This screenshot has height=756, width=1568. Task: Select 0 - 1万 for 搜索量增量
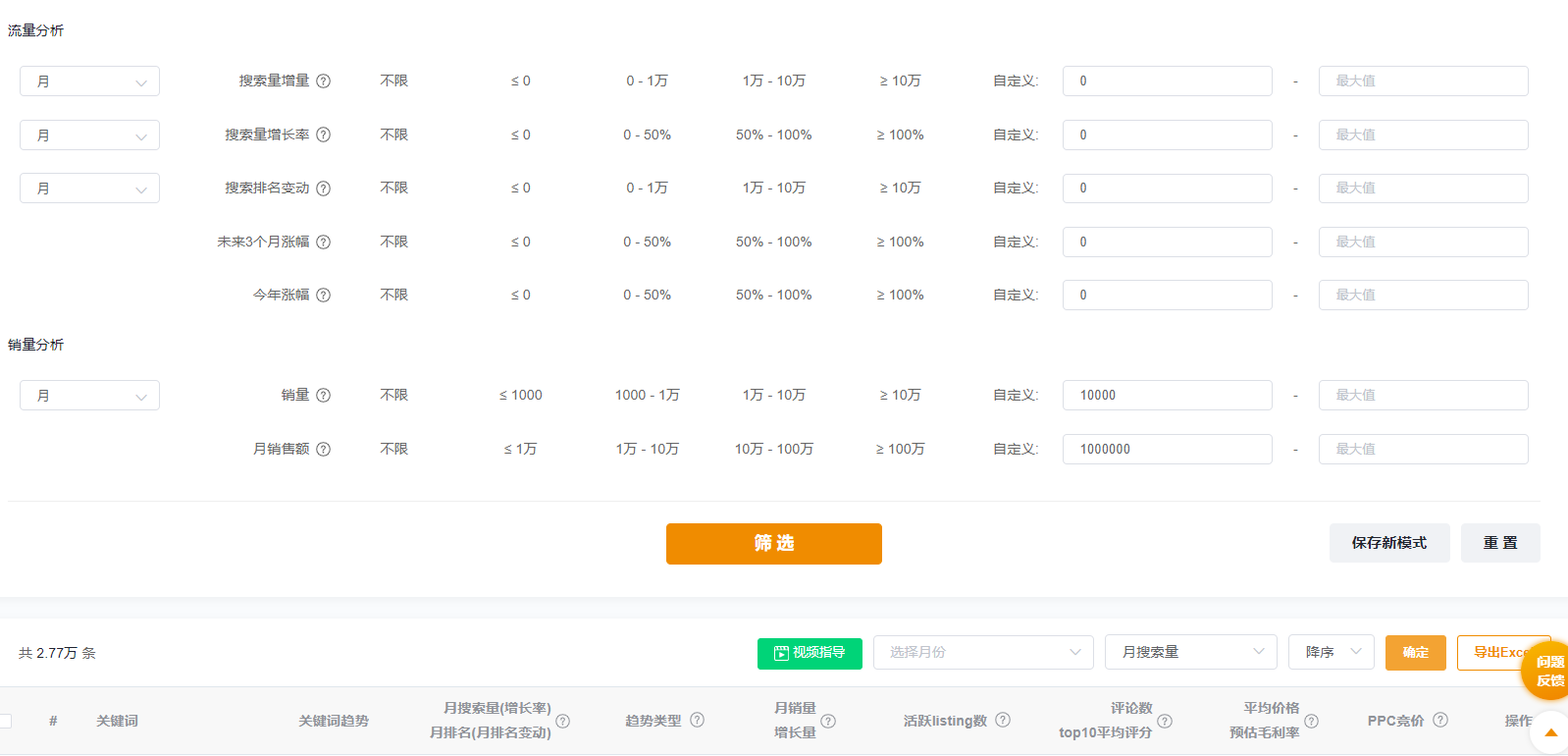pos(647,81)
